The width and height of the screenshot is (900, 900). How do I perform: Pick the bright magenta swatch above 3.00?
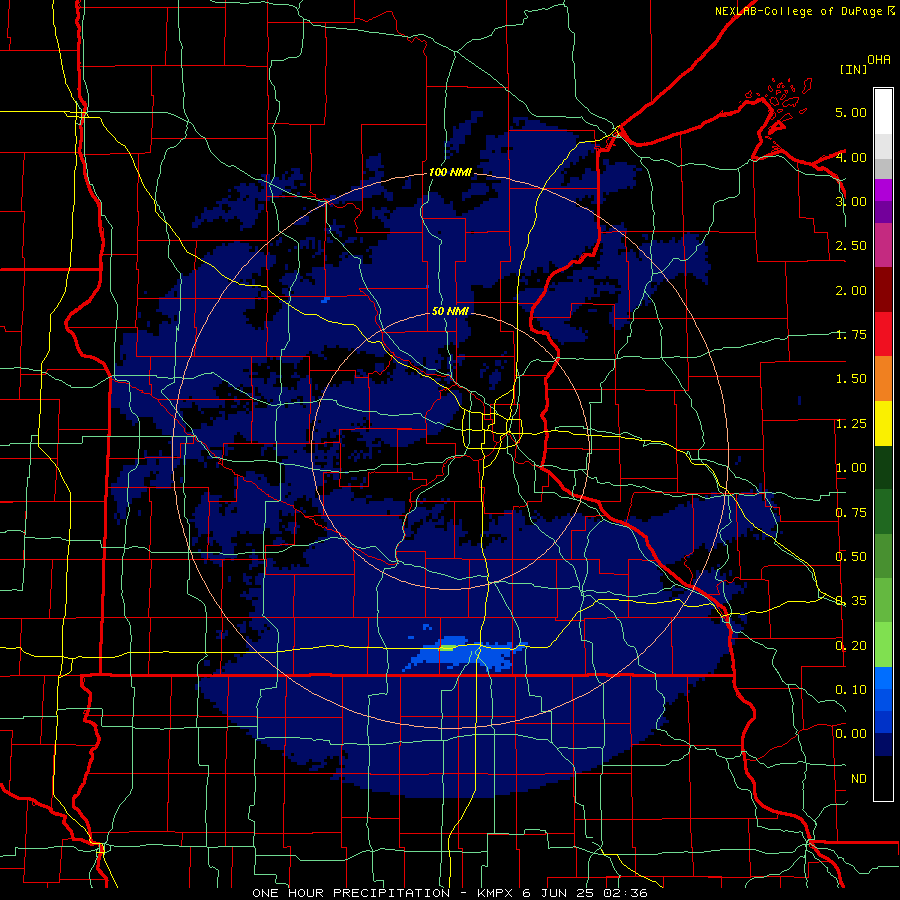coord(883,190)
